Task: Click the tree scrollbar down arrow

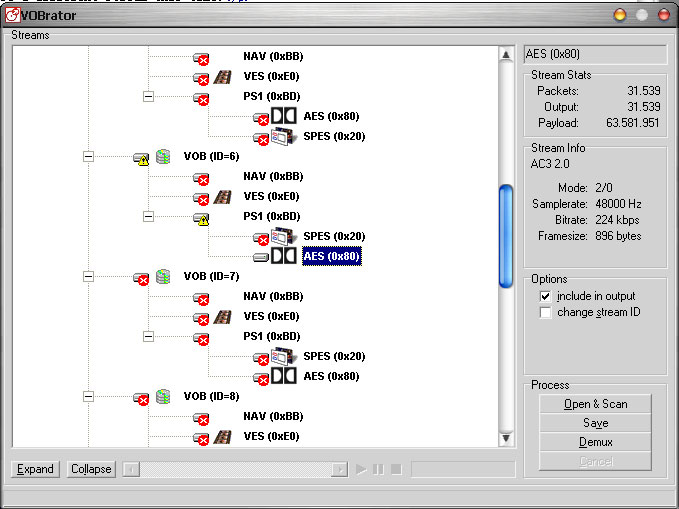Action: point(506,438)
